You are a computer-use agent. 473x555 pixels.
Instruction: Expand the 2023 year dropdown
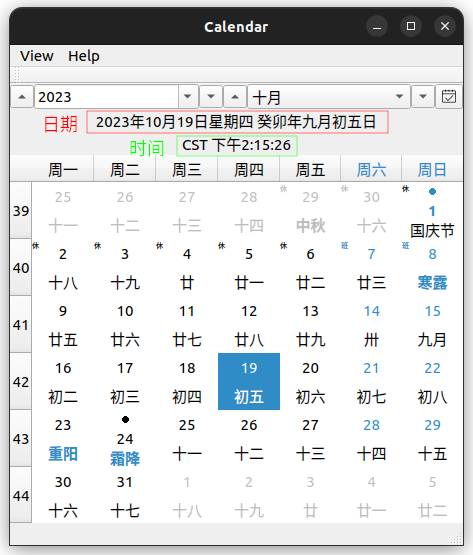click(x=188, y=97)
